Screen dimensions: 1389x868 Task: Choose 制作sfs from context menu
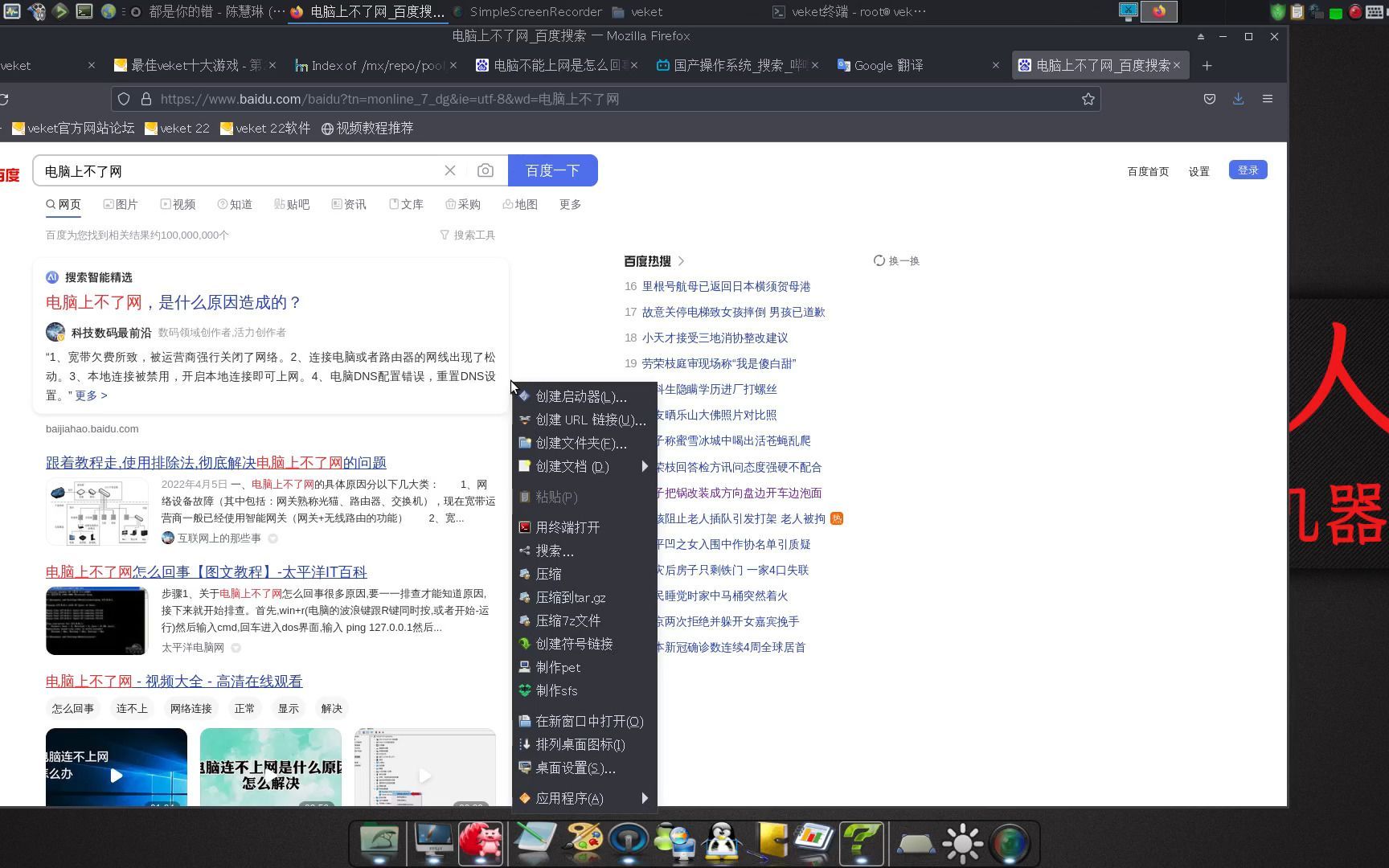[x=584, y=690]
